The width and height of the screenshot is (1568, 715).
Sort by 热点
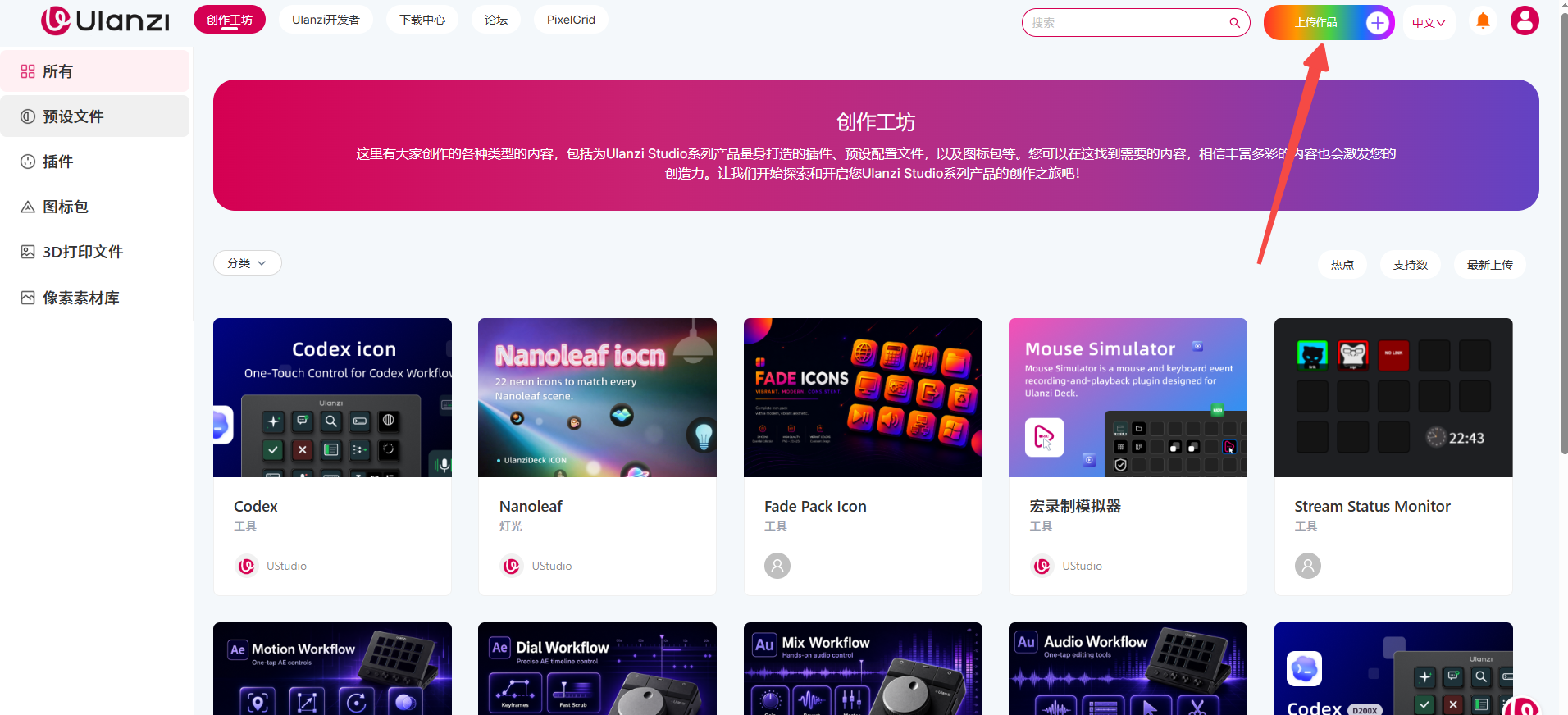coord(1342,265)
